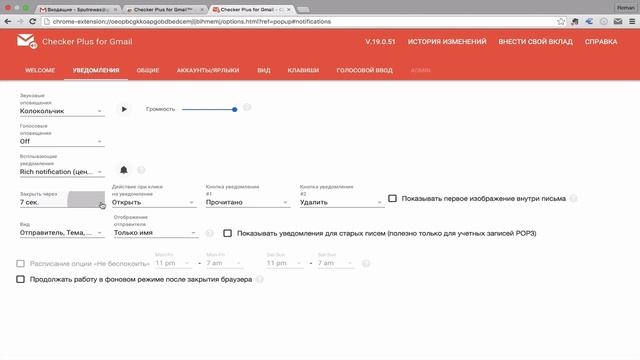This screenshot has height=360, width=640.
Task: Bookmark the page with the star icon
Action: [561, 22]
